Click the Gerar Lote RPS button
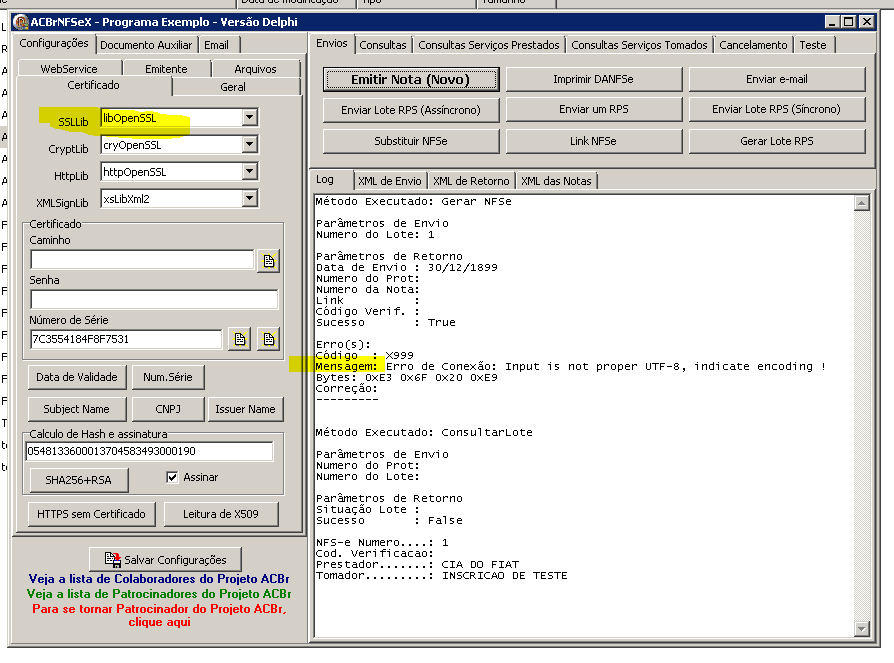Viewport: 894px width, 663px height. coord(777,141)
